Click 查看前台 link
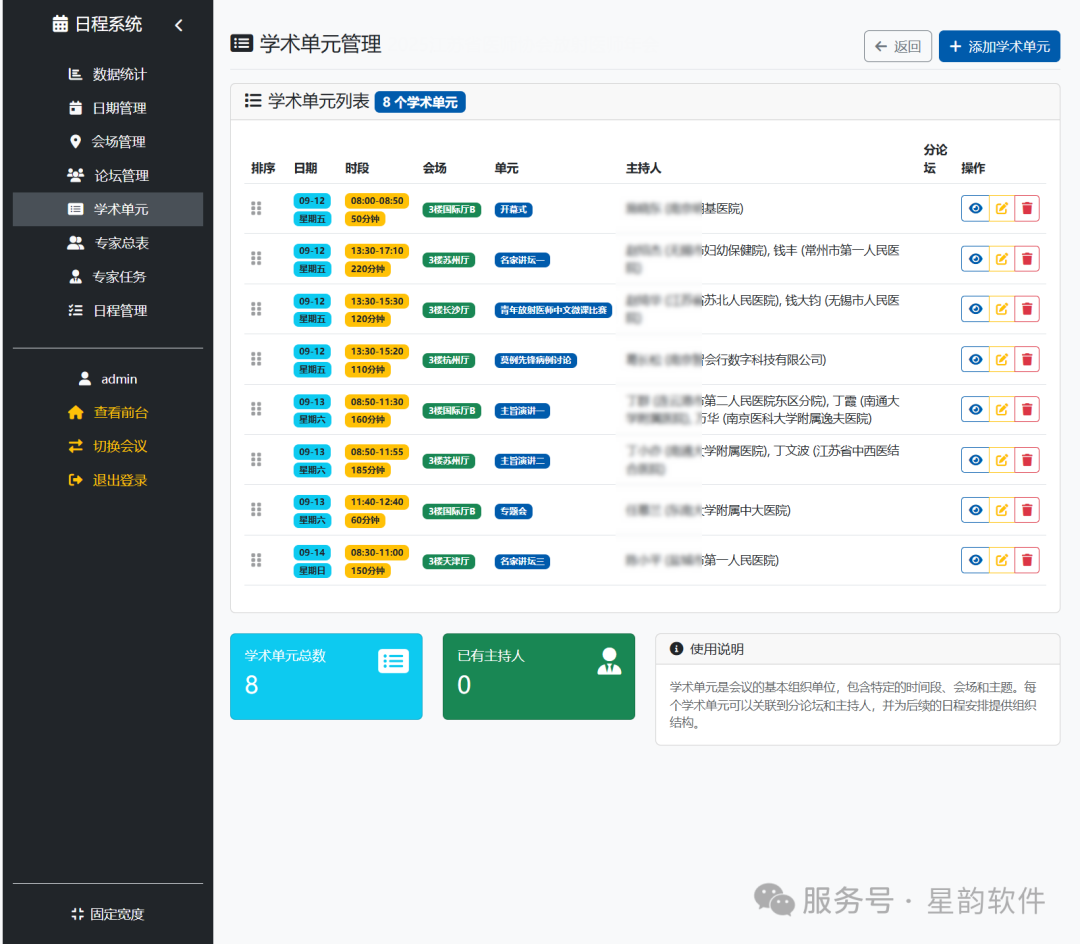Image resolution: width=1080 pixels, height=944 pixels. tap(107, 412)
